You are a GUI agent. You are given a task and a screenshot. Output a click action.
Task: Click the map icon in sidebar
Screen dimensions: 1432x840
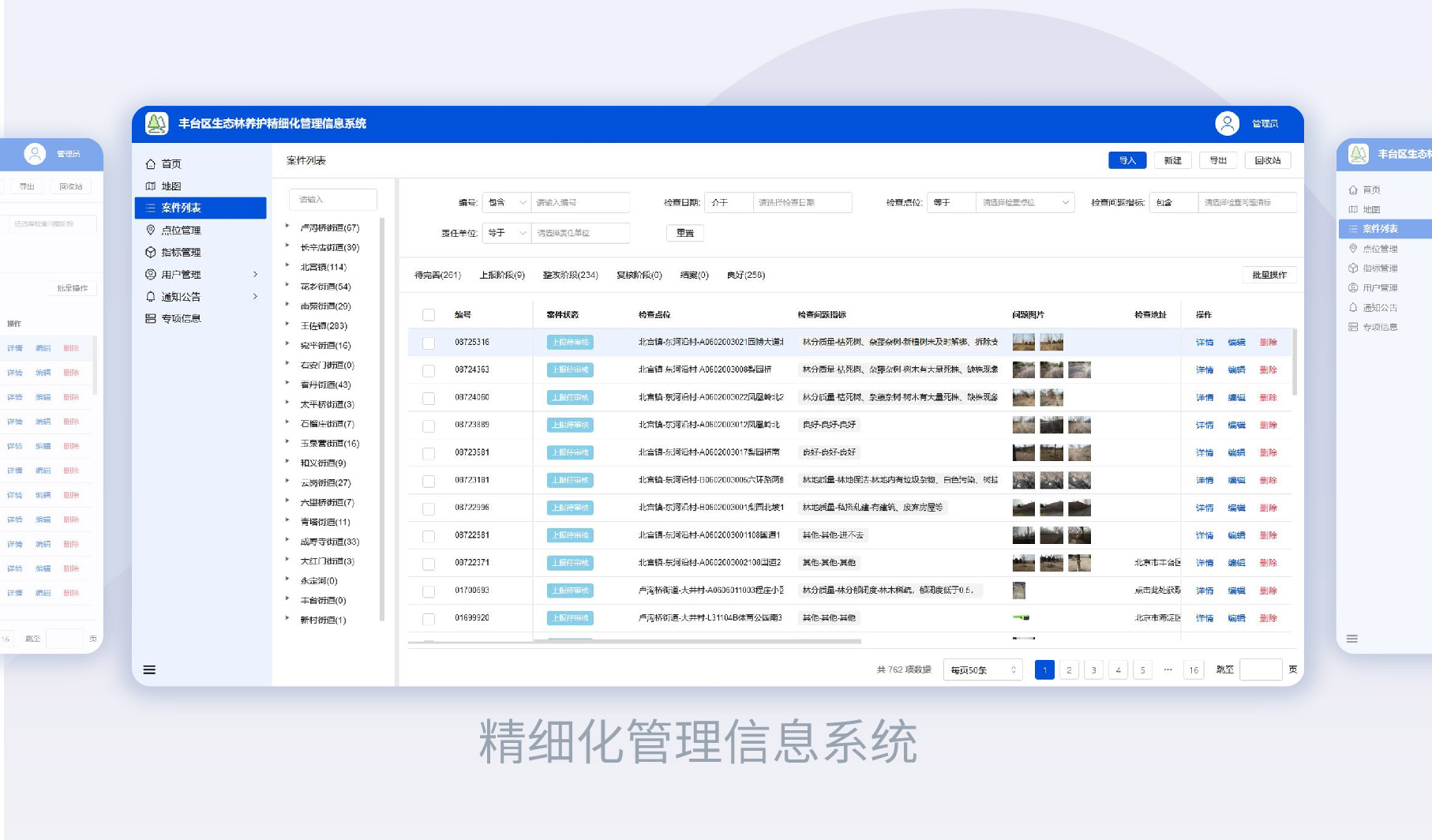coord(151,186)
